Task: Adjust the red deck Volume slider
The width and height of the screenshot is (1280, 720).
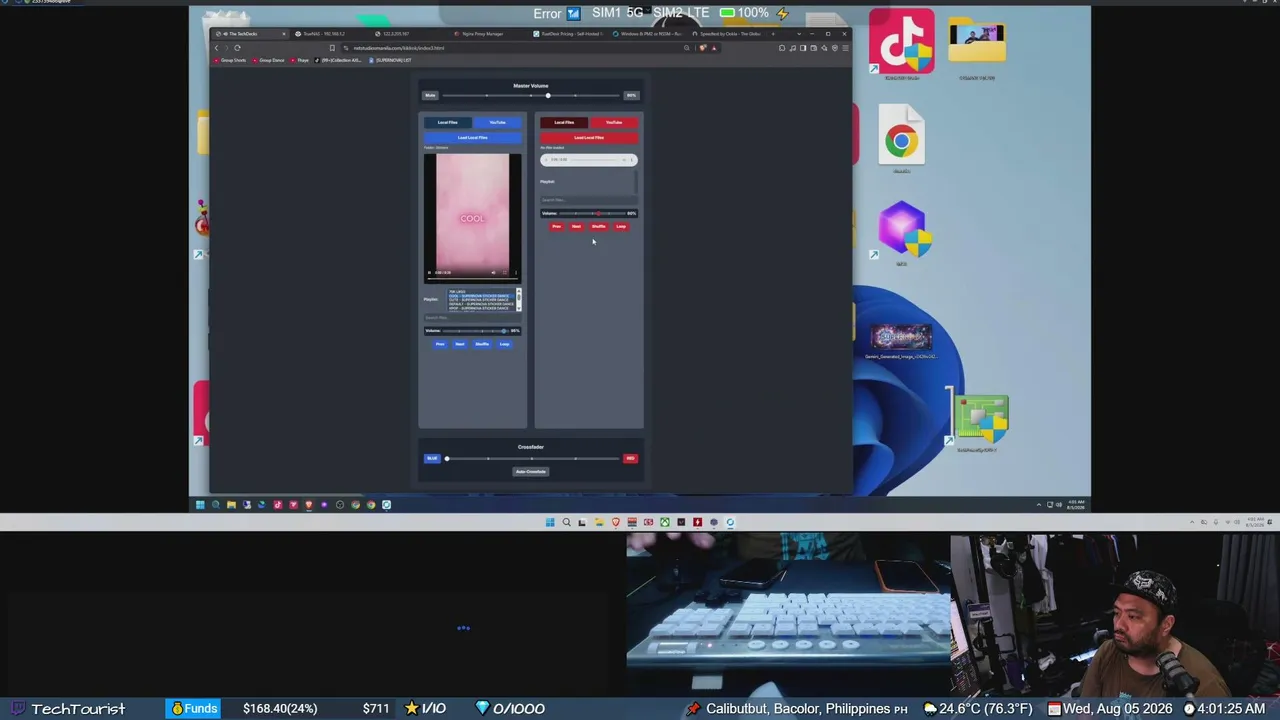Action: [x=593, y=213]
